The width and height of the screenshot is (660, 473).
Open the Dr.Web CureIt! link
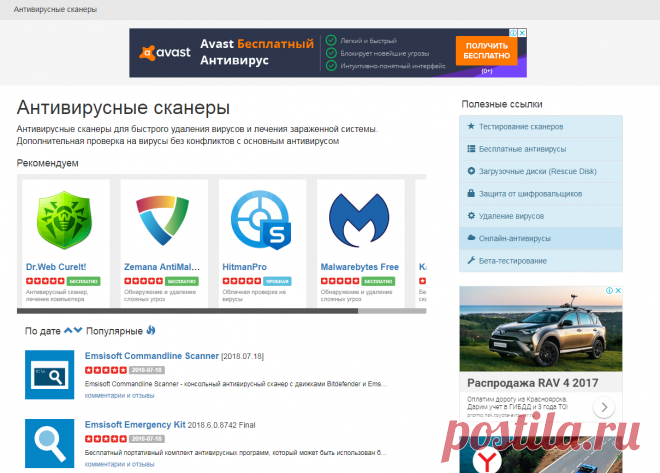point(56,267)
